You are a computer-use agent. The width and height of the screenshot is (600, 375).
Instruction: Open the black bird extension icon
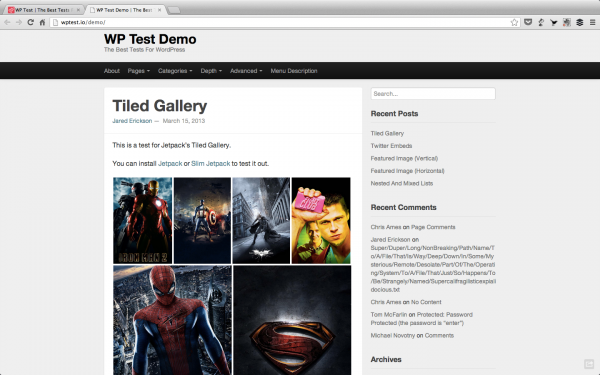pos(554,22)
